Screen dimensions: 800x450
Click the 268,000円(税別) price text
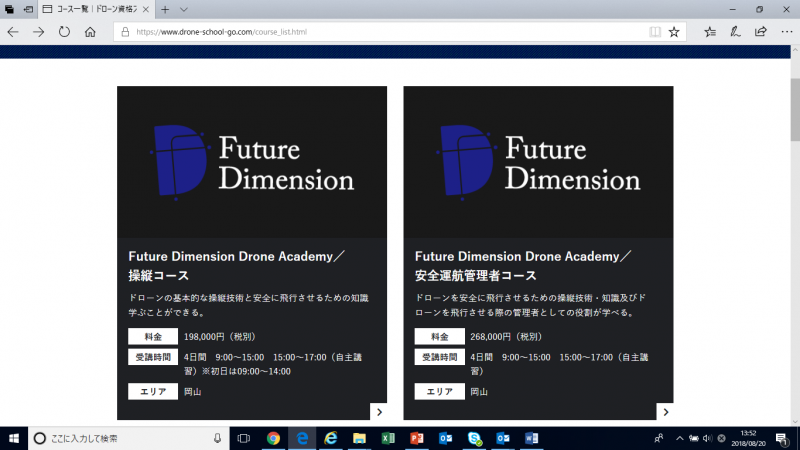(x=507, y=337)
